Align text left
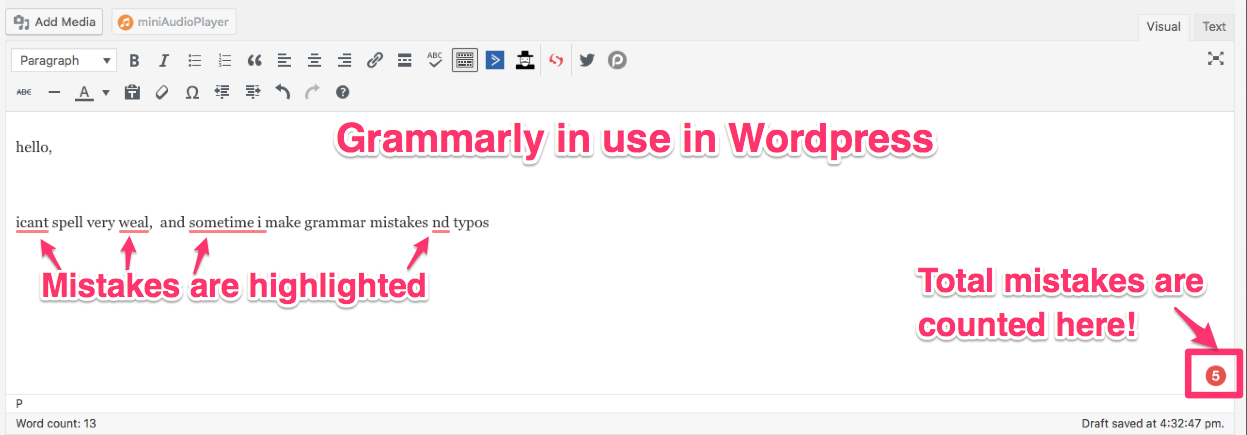The height and width of the screenshot is (435, 1247). click(x=284, y=60)
